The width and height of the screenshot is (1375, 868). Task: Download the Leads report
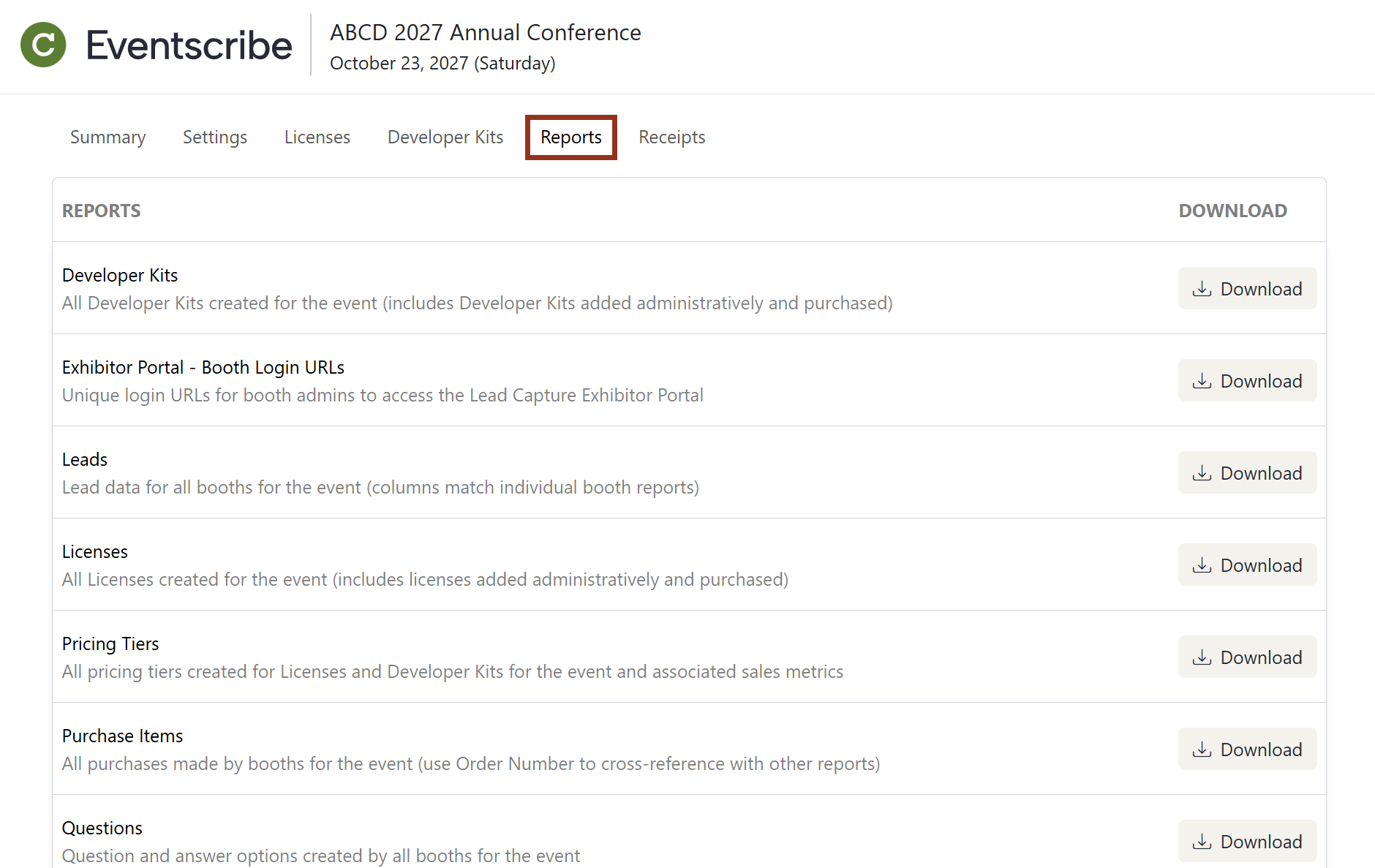click(x=1247, y=473)
